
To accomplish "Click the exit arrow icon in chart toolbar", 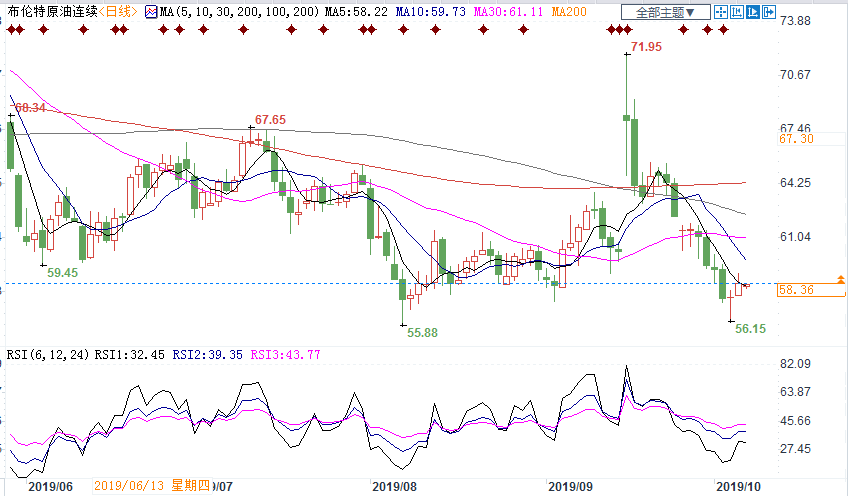I will [768, 12].
